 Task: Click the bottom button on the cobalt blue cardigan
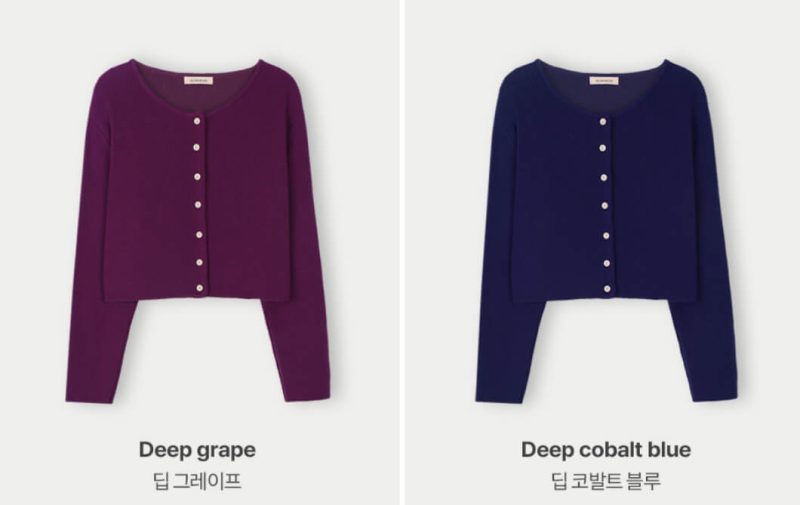pyautogui.click(x=607, y=289)
